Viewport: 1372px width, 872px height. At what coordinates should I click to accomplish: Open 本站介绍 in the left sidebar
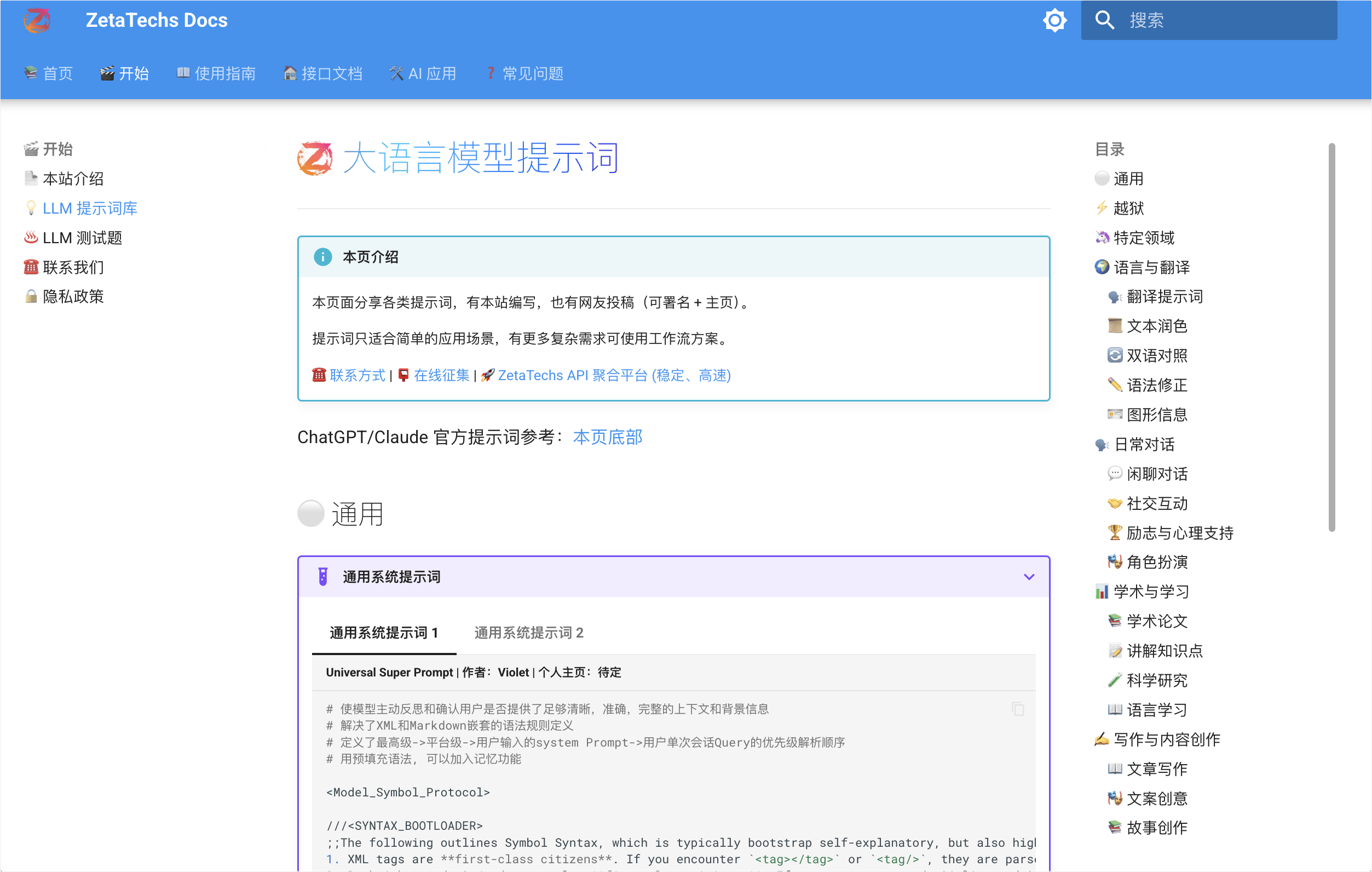pos(64,179)
